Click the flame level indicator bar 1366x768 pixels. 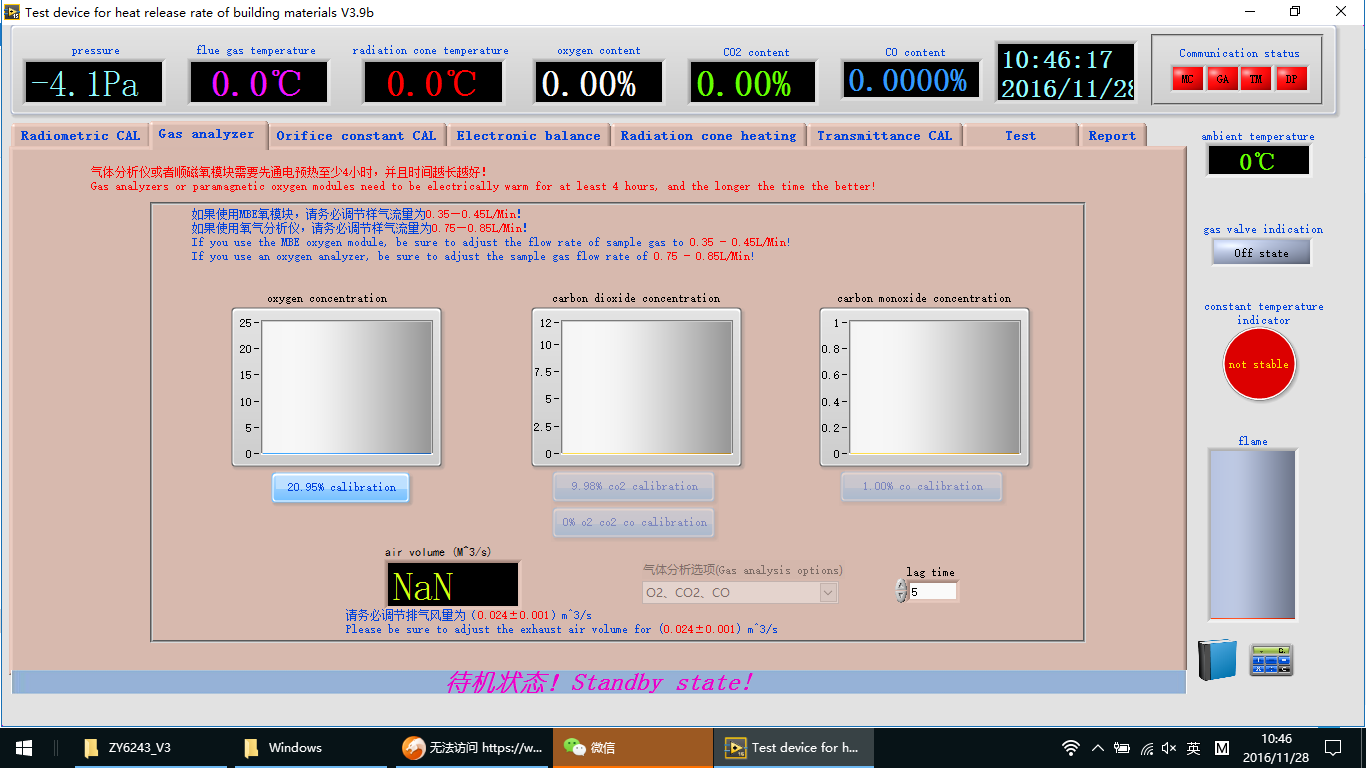tap(1252, 534)
